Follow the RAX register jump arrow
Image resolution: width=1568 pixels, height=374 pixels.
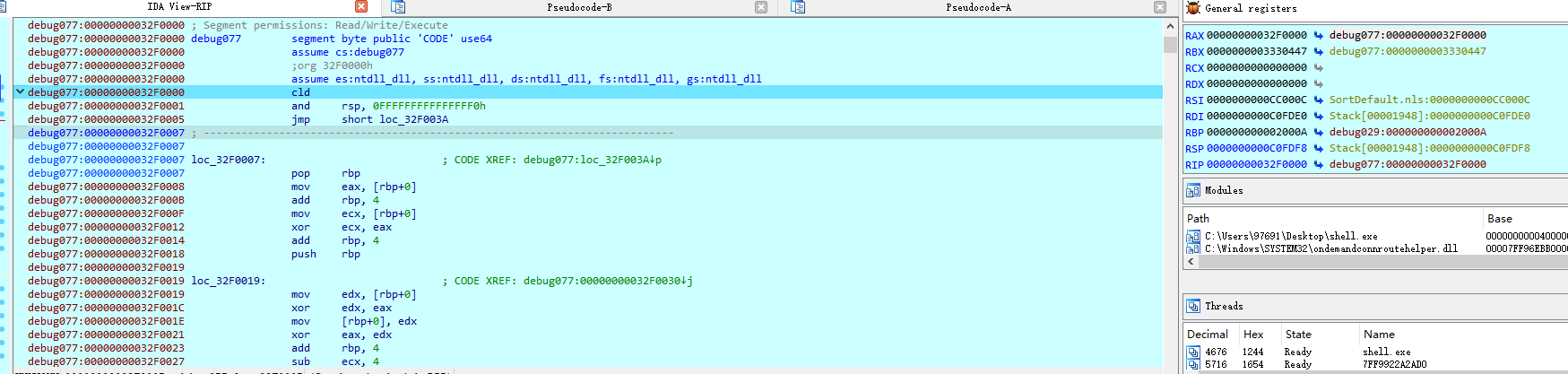[1319, 35]
